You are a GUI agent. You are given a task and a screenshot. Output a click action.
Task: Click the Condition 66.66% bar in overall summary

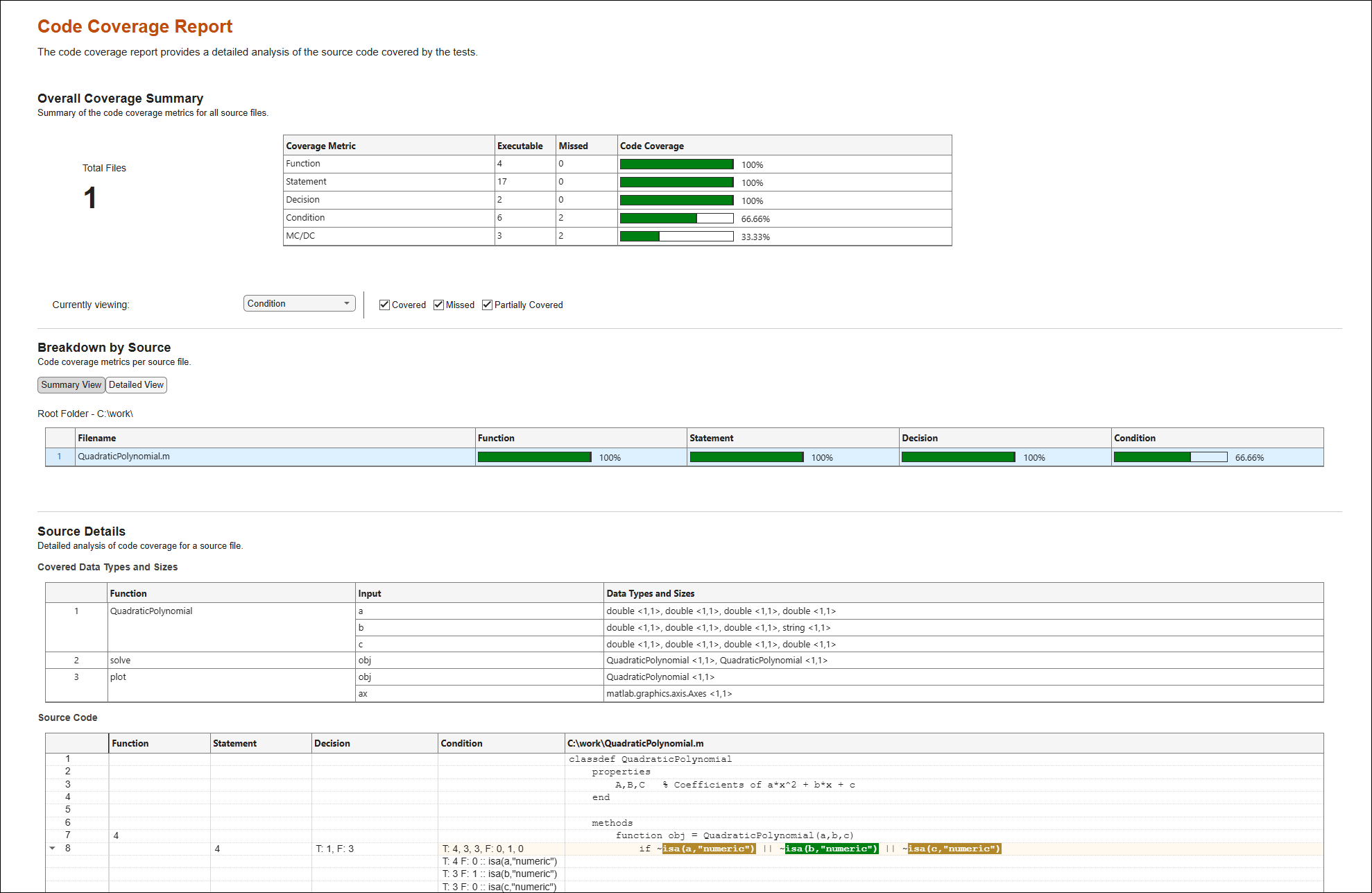coord(676,219)
